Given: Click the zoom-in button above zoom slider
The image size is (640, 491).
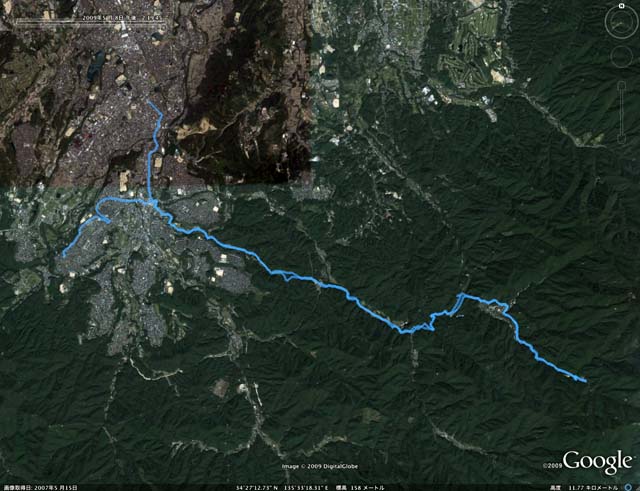Looking at the screenshot, I should [622, 85].
